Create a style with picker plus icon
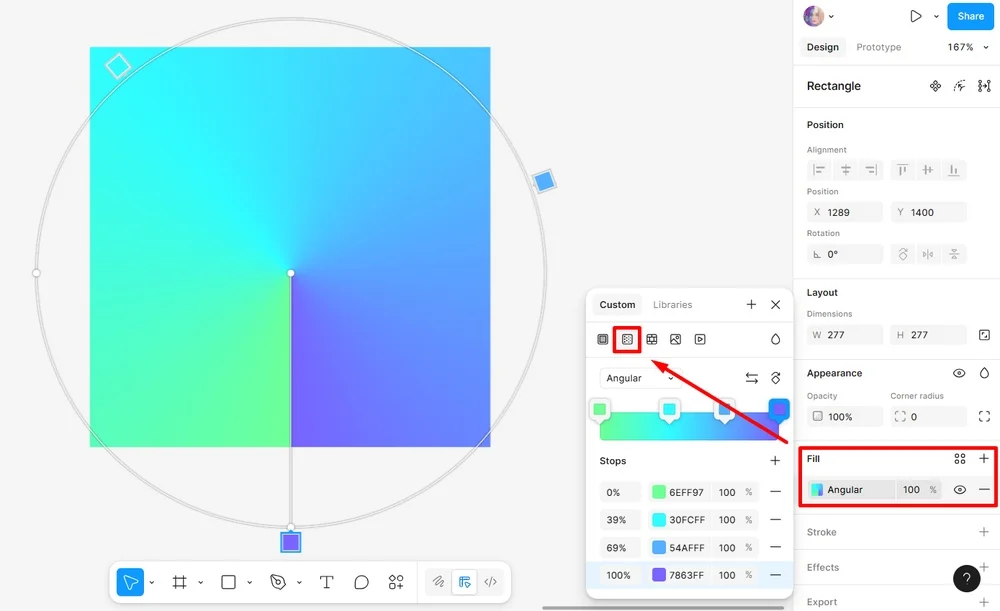 pyautogui.click(x=751, y=305)
